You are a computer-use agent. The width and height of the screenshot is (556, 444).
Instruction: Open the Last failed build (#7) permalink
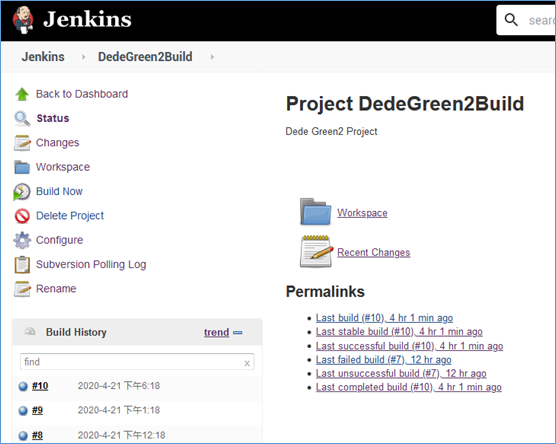(x=384, y=360)
